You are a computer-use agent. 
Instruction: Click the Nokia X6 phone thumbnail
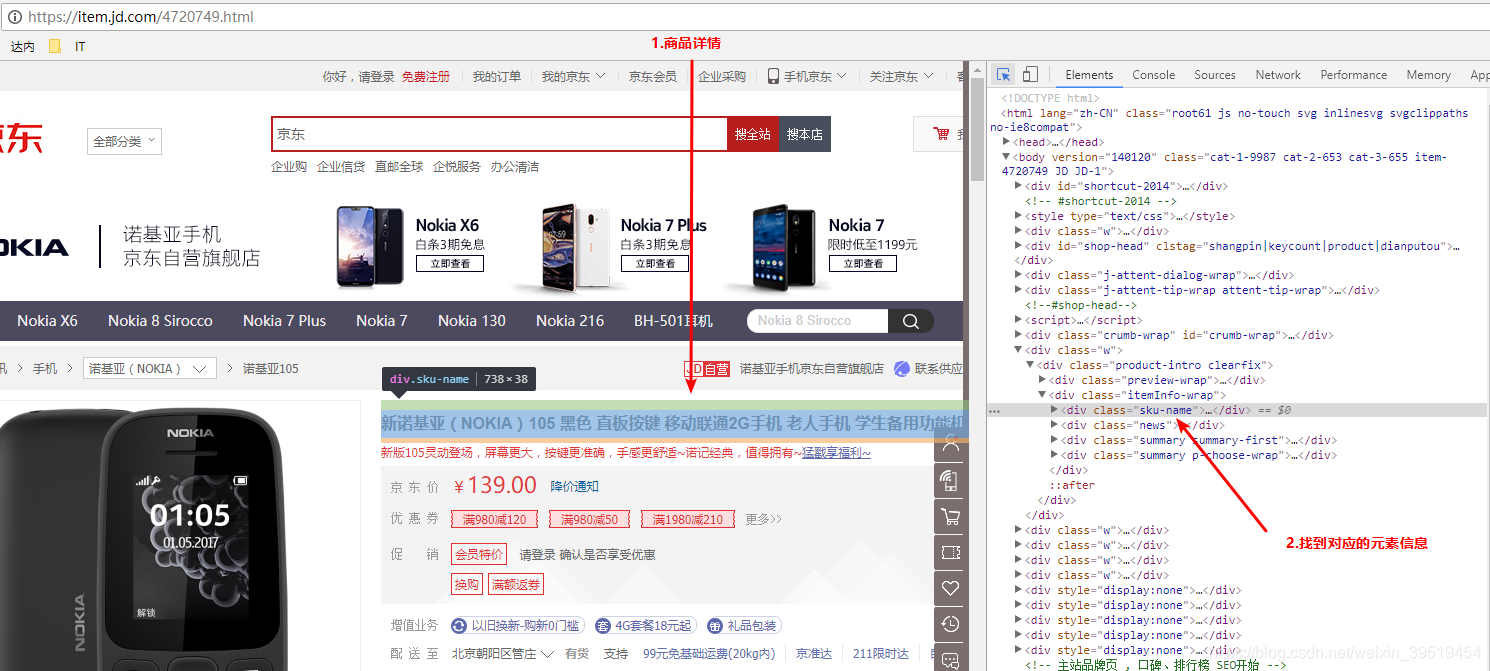pos(370,245)
